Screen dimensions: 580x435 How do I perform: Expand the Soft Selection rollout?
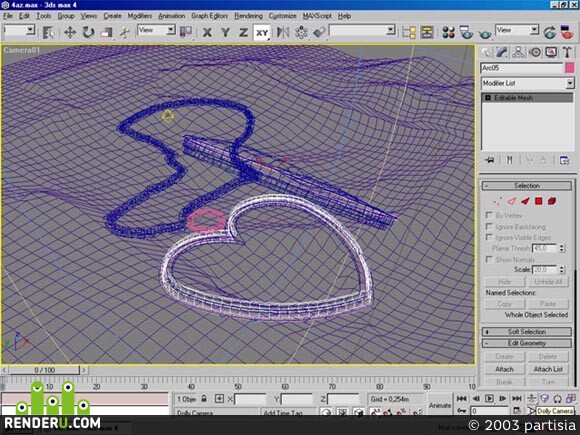pyautogui.click(x=527, y=332)
